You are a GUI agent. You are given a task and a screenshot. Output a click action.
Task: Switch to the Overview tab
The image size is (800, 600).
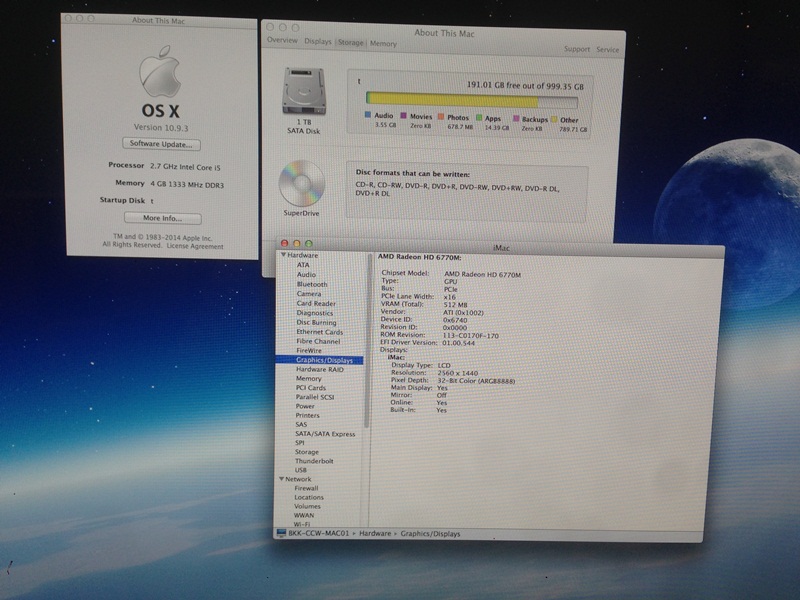[x=282, y=40]
